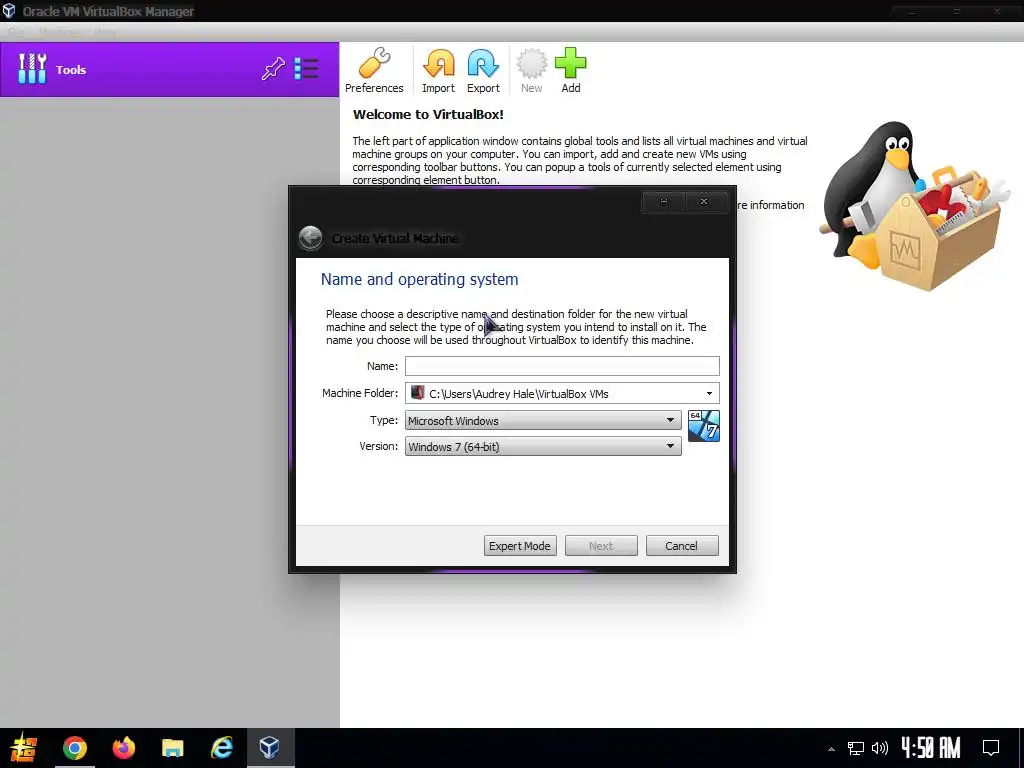The height and width of the screenshot is (768, 1024).
Task: Click the Expert Mode button
Action: (520, 546)
